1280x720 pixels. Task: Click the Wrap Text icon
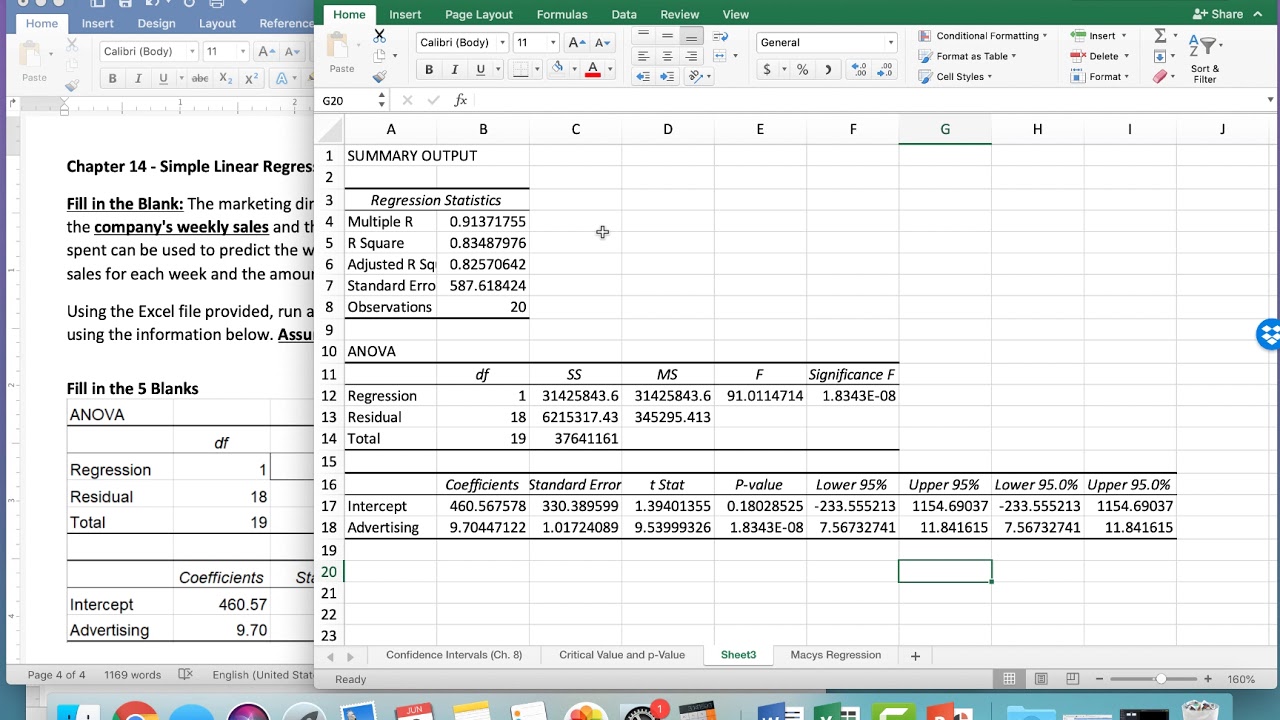click(x=720, y=36)
